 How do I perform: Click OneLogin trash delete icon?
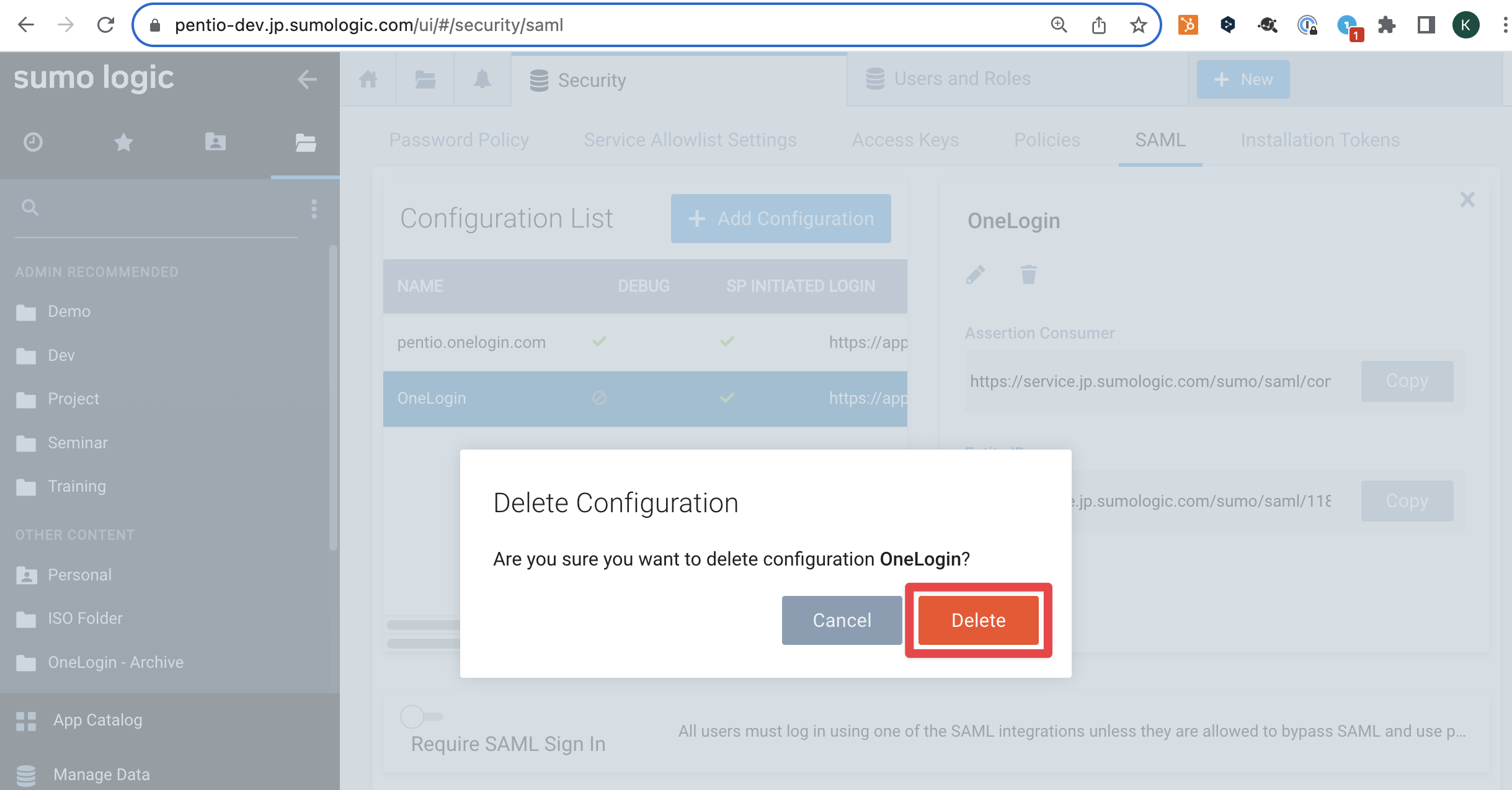1028,274
